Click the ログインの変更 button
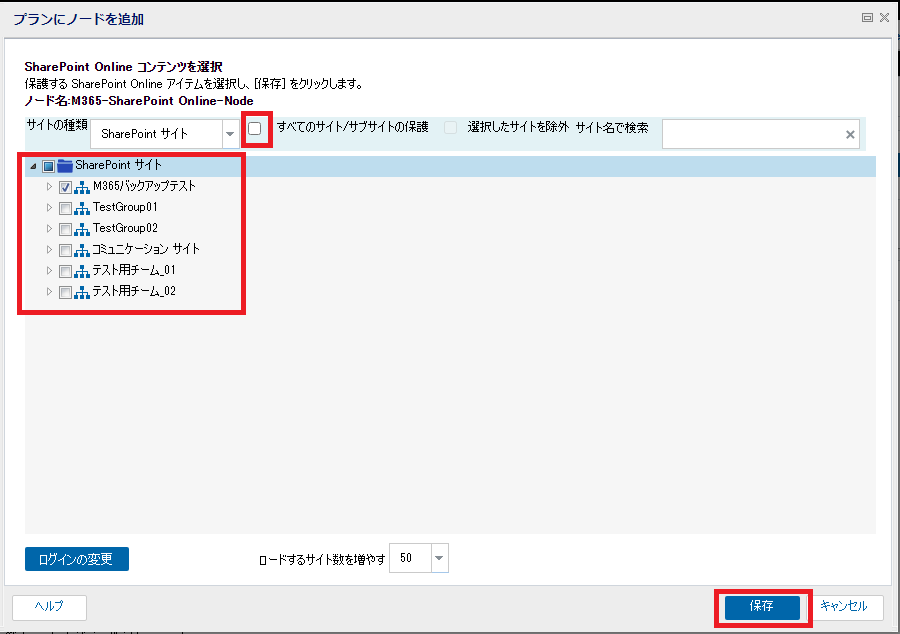 (77, 559)
